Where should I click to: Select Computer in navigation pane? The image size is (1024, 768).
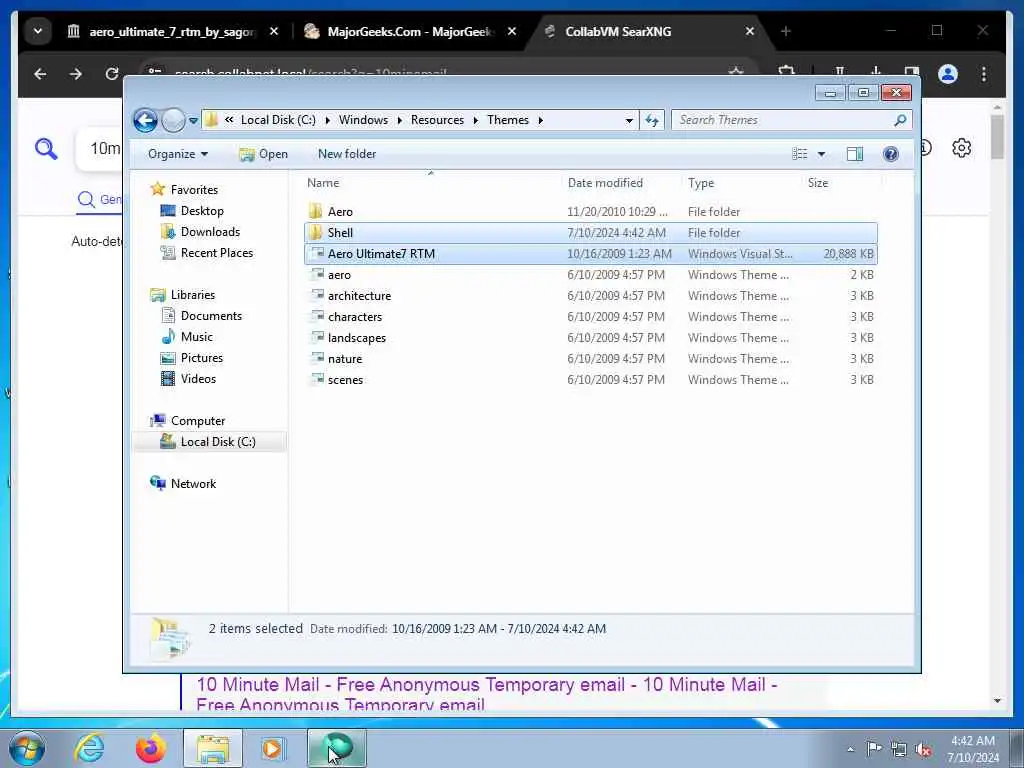coord(198,421)
